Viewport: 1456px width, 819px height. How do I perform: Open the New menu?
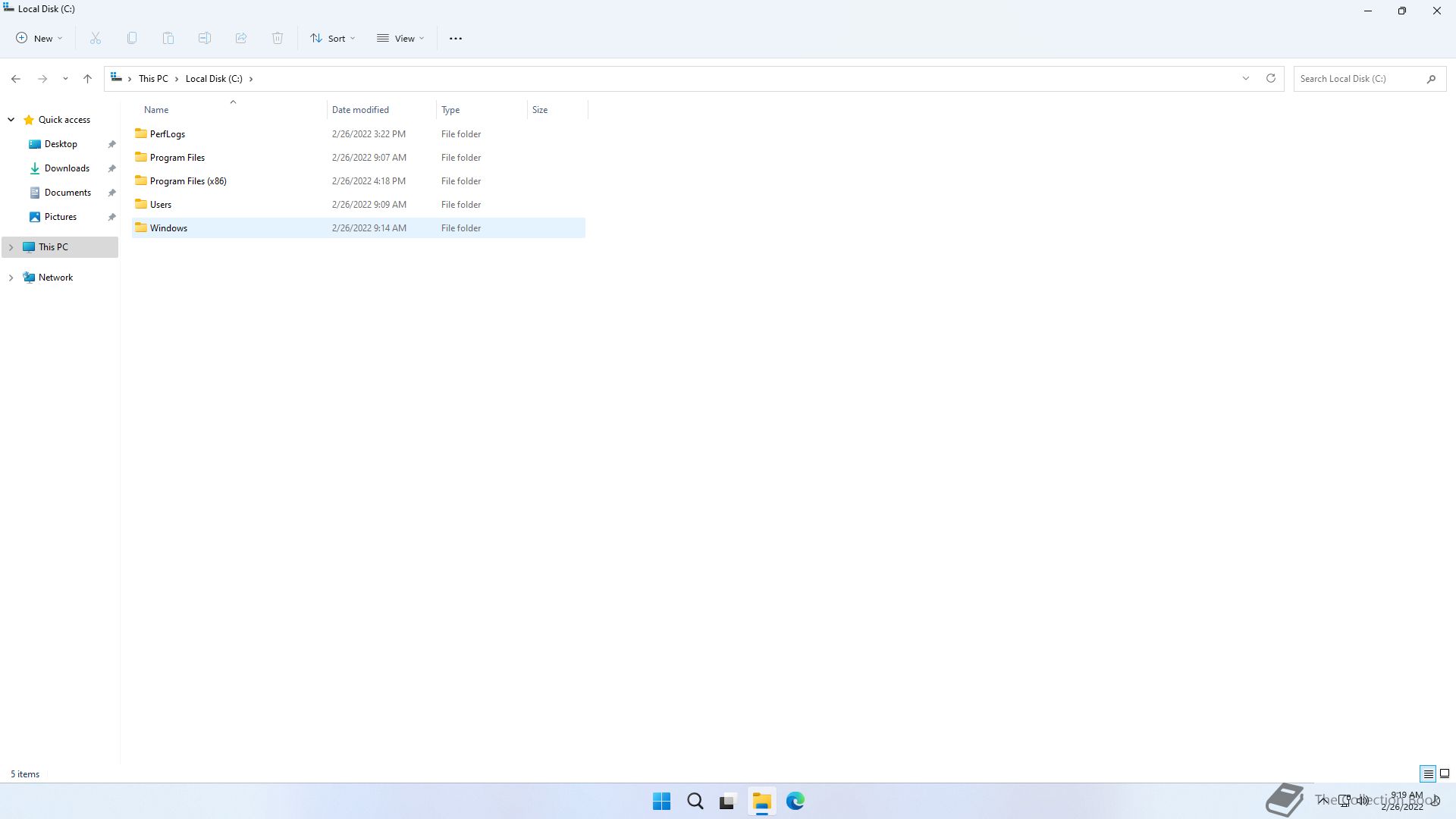[38, 38]
